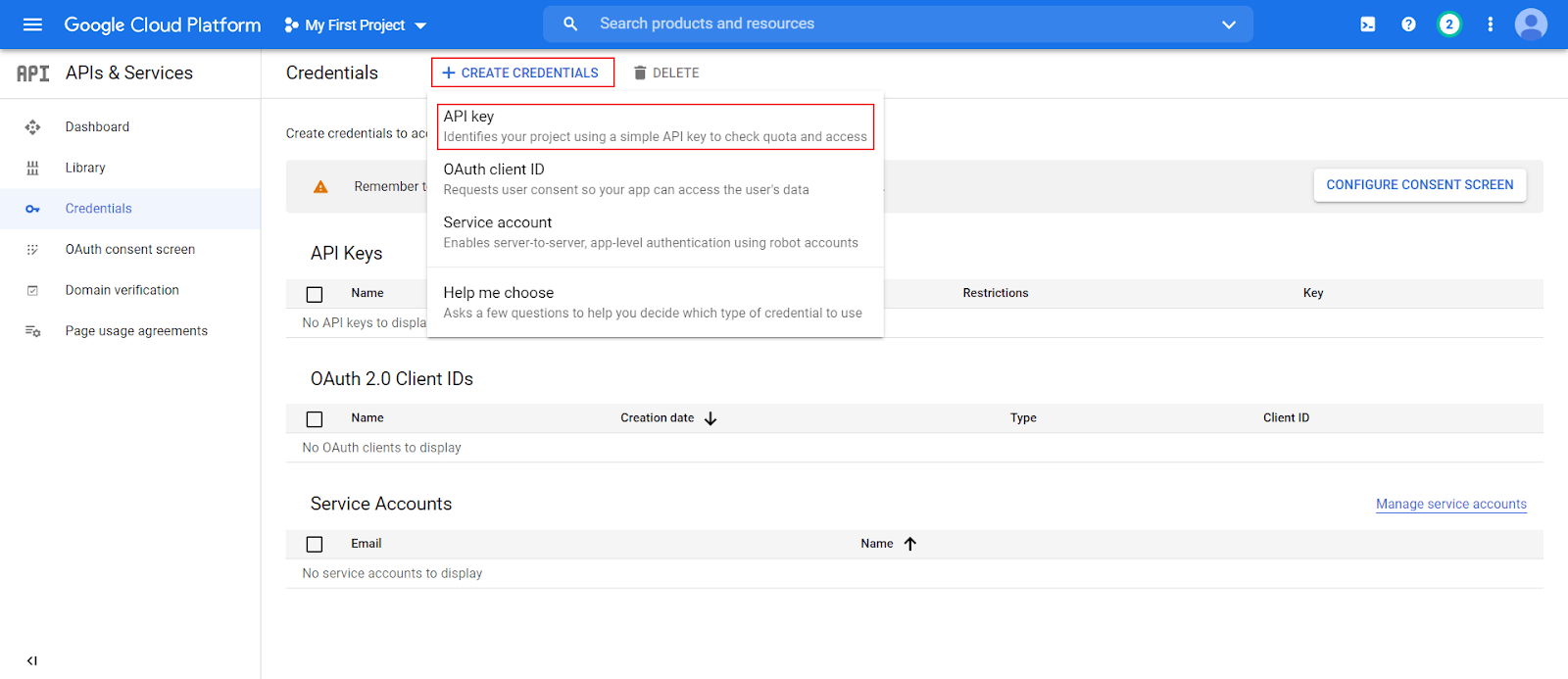The height and width of the screenshot is (679, 1568).
Task: Click the Page usage agreements icon
Action: click(x=32, y=331)
